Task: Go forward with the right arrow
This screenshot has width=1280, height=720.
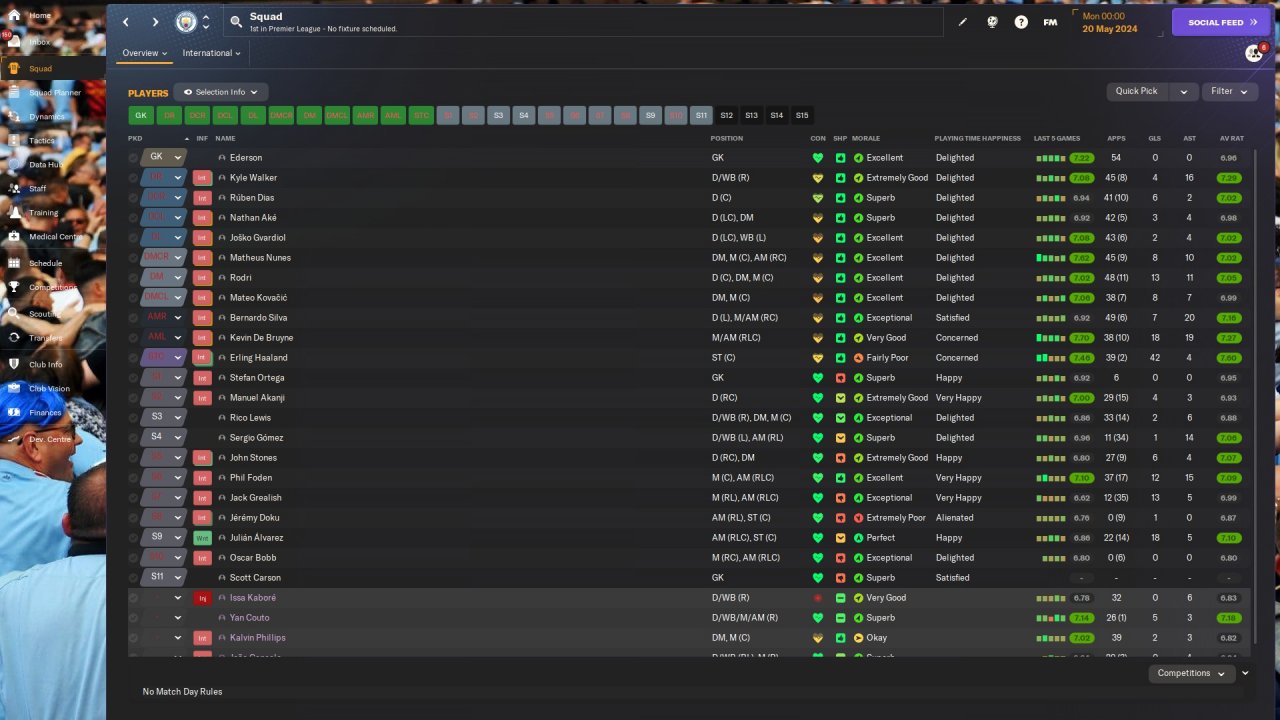Action: point(155,22)
